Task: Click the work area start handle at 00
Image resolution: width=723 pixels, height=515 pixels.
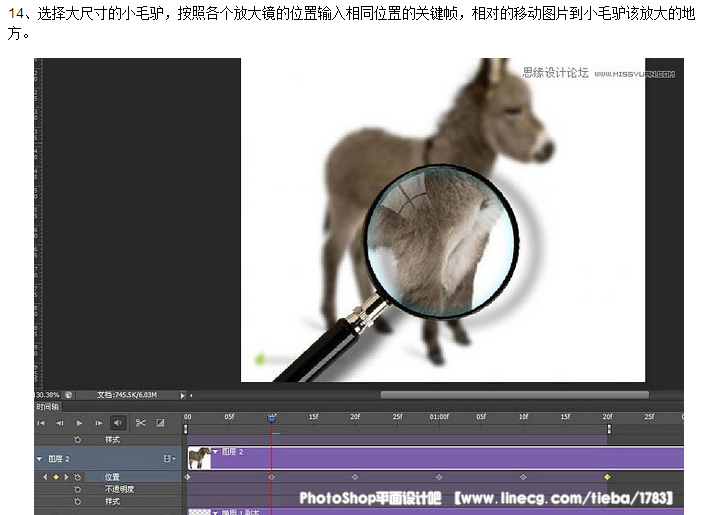Action: coord(186,429)
